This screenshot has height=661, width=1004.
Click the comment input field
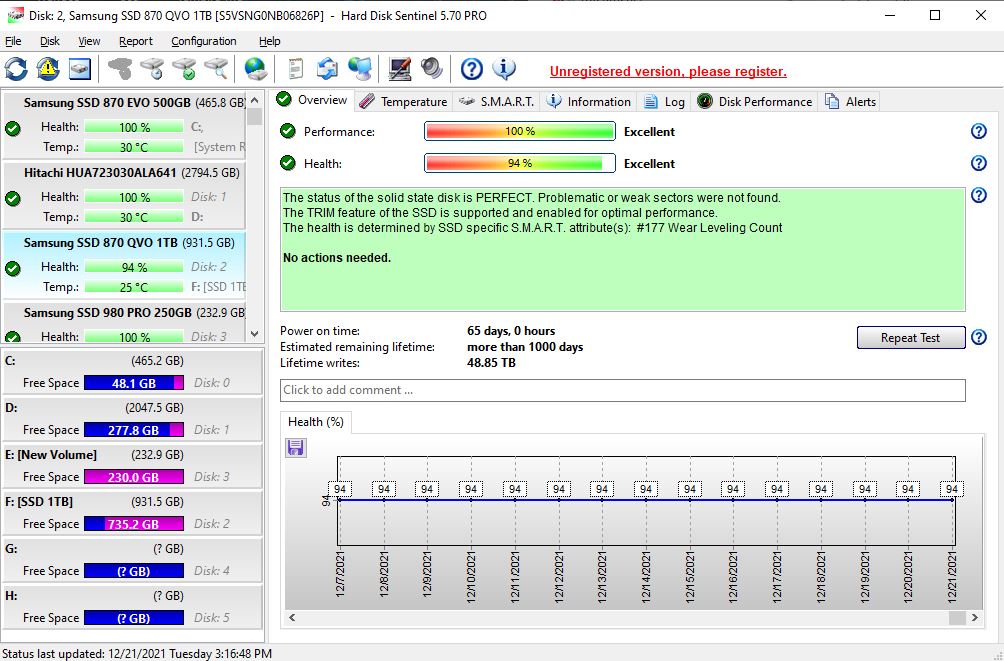click(x=622, y=390)
